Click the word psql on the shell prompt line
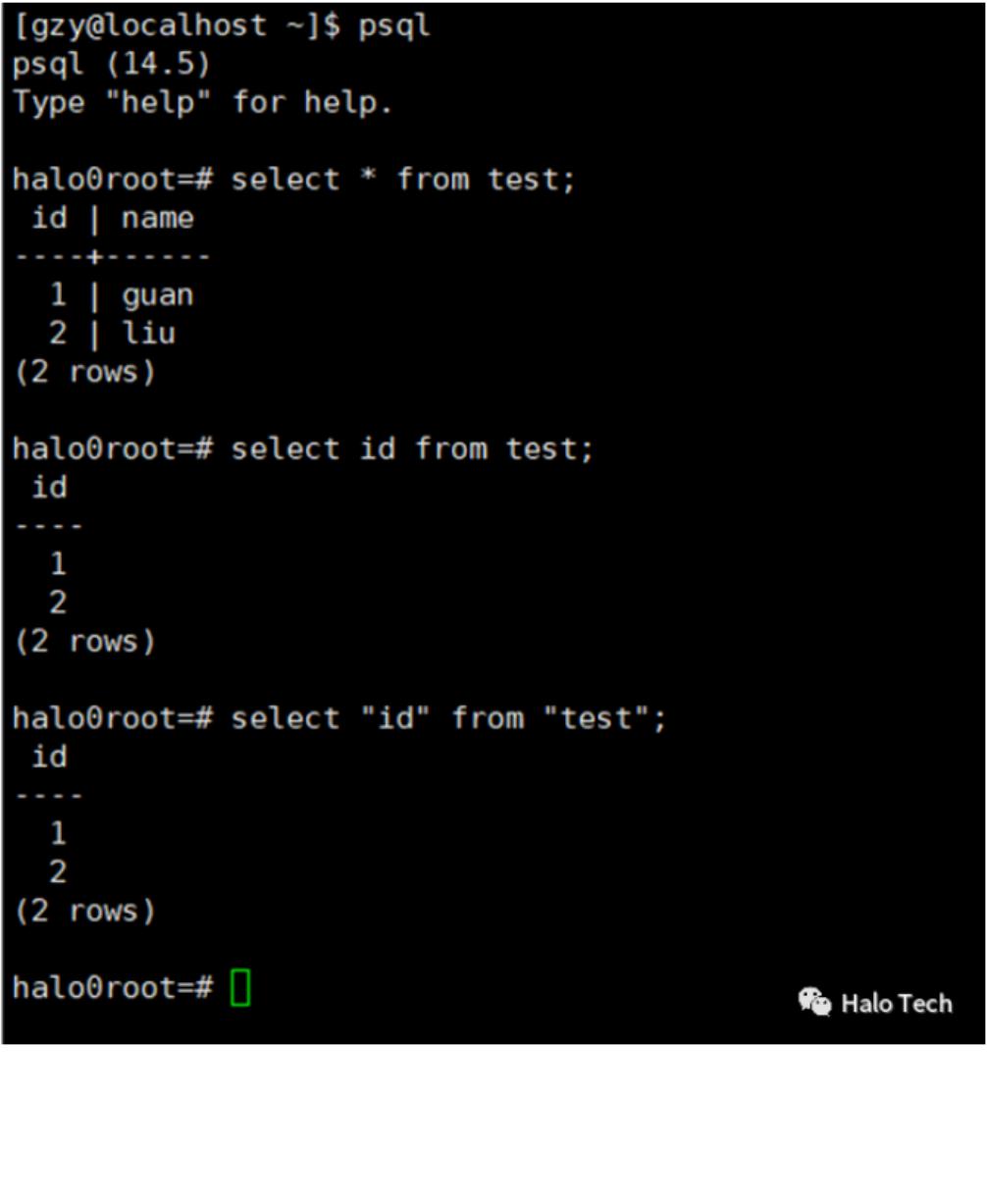987x1204 pixels. (x=394, y=26)
